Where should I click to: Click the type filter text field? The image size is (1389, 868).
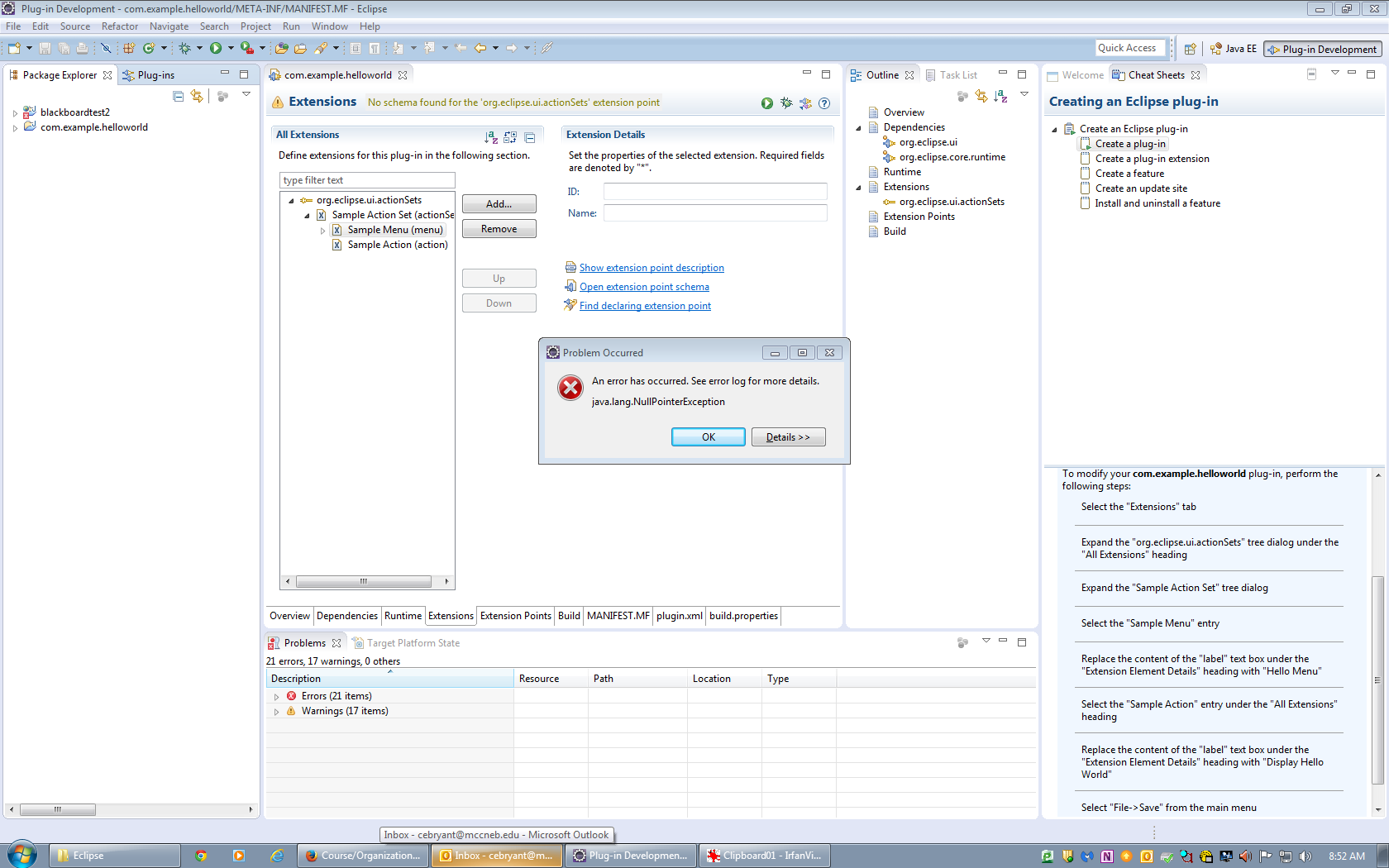[368, 180]
